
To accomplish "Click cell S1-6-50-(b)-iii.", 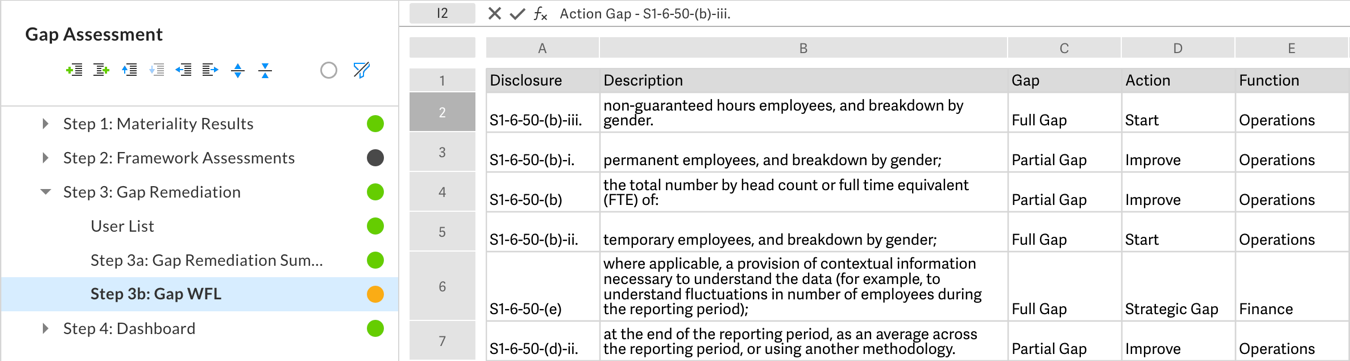I will point(542,112).
